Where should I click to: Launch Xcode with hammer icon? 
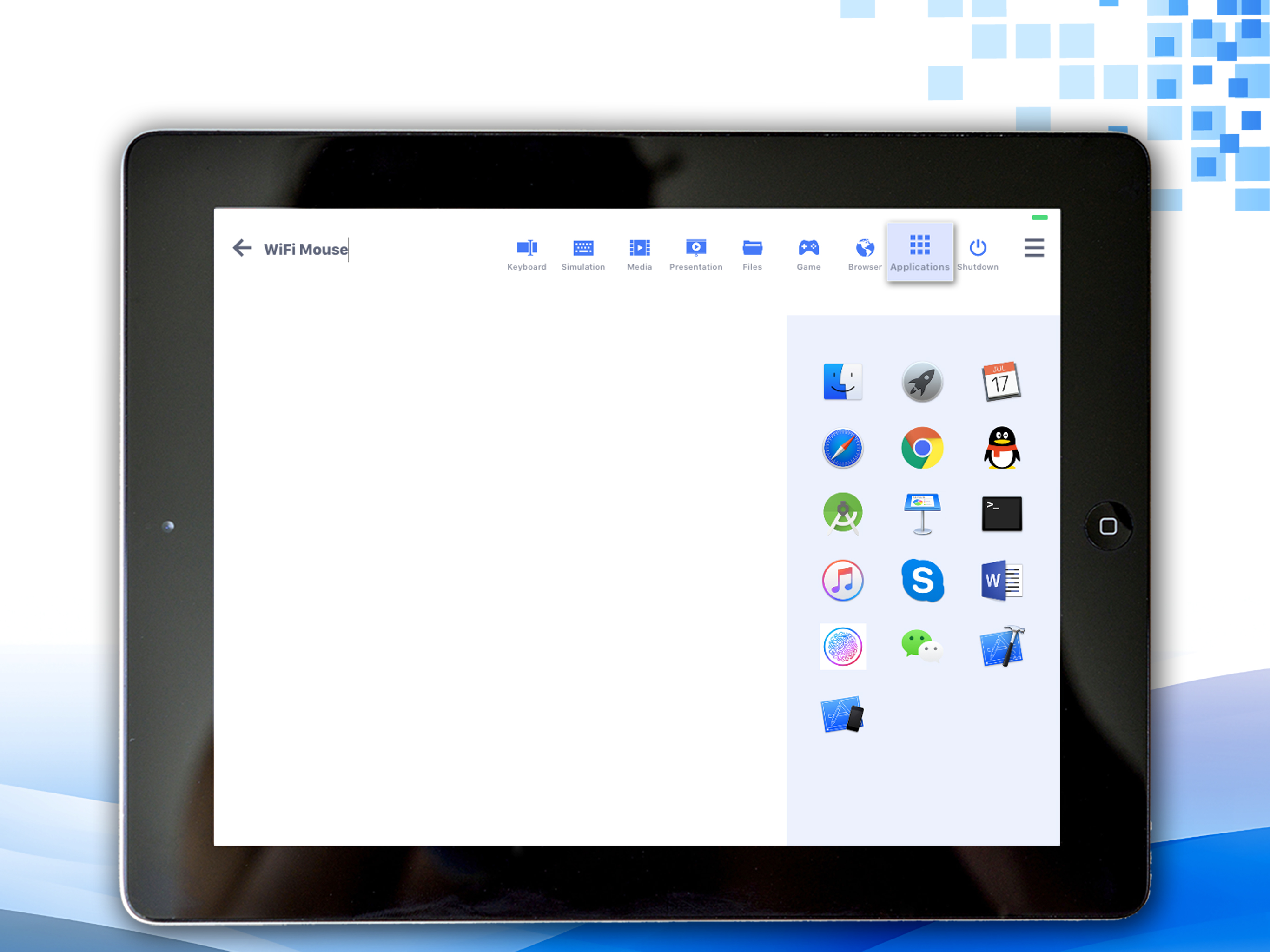[1002, 647]
